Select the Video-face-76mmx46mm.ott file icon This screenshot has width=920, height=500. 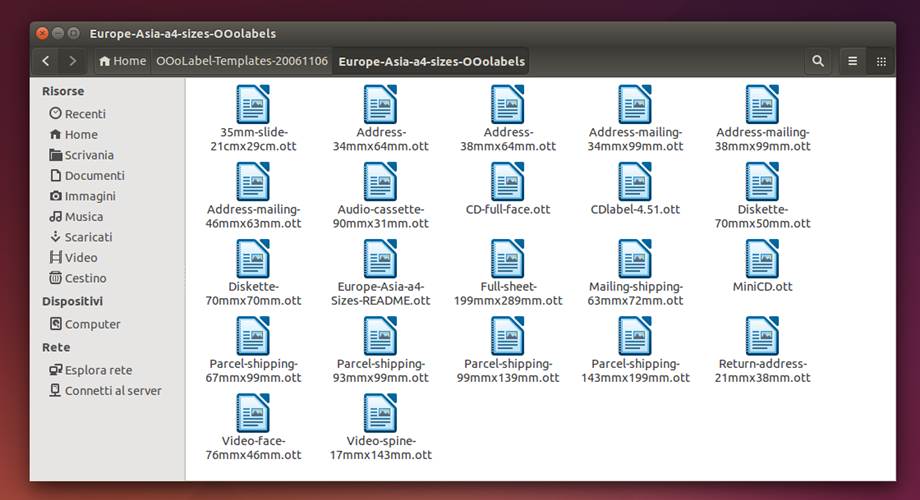coord(253,413)
